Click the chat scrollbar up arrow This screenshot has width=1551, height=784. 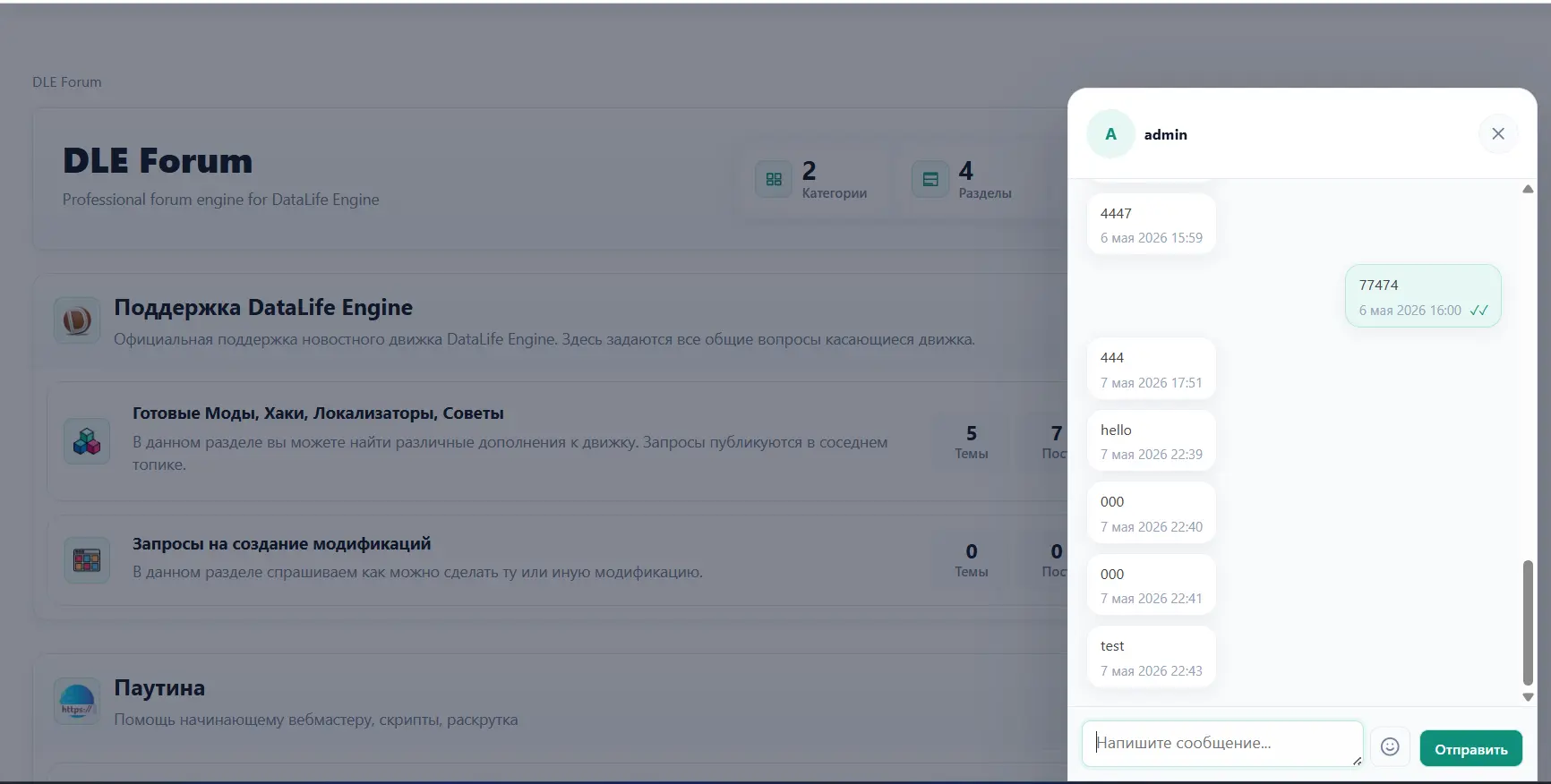1528,189
